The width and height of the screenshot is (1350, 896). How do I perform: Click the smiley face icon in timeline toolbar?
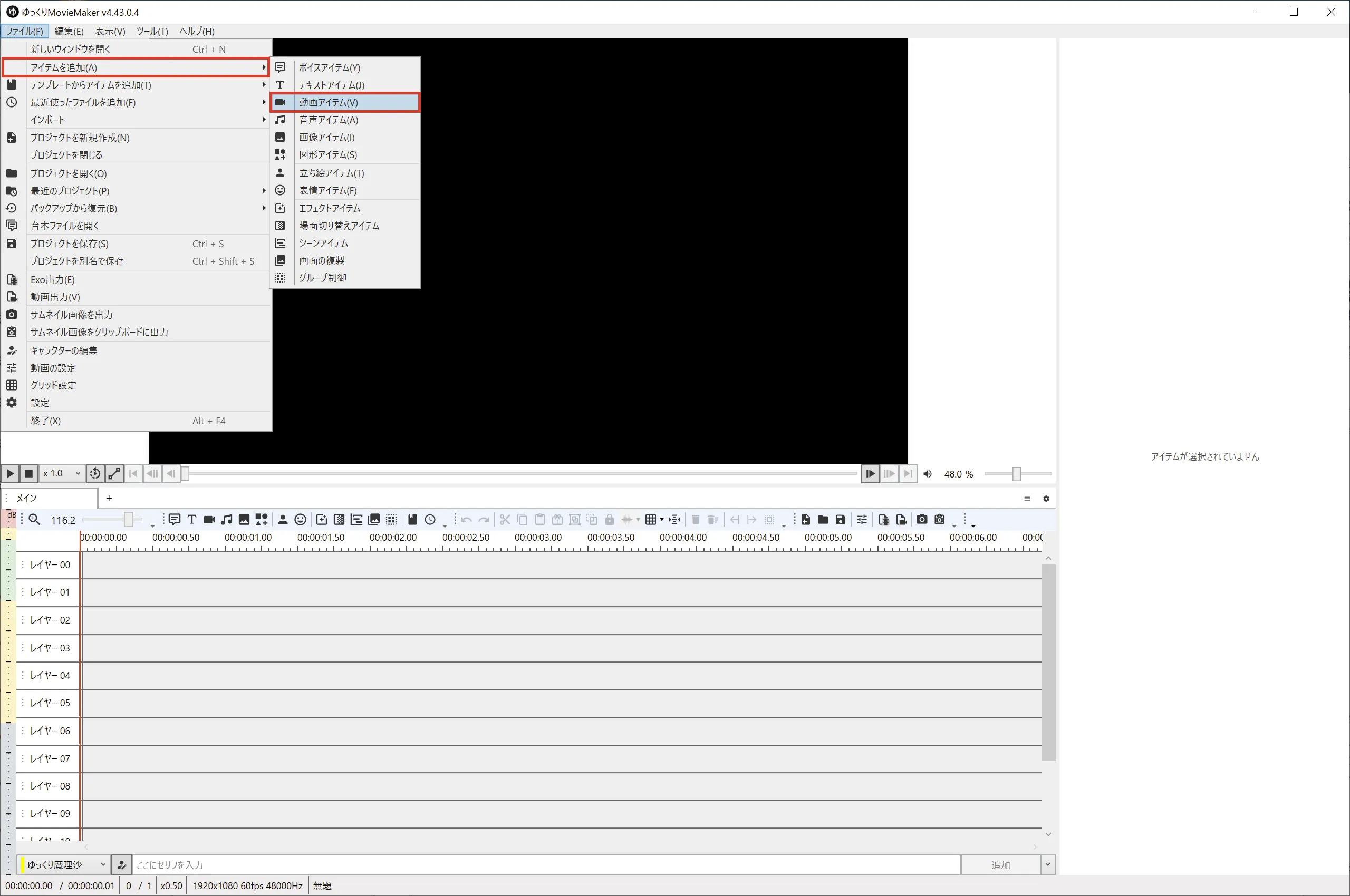coord(300,520)
